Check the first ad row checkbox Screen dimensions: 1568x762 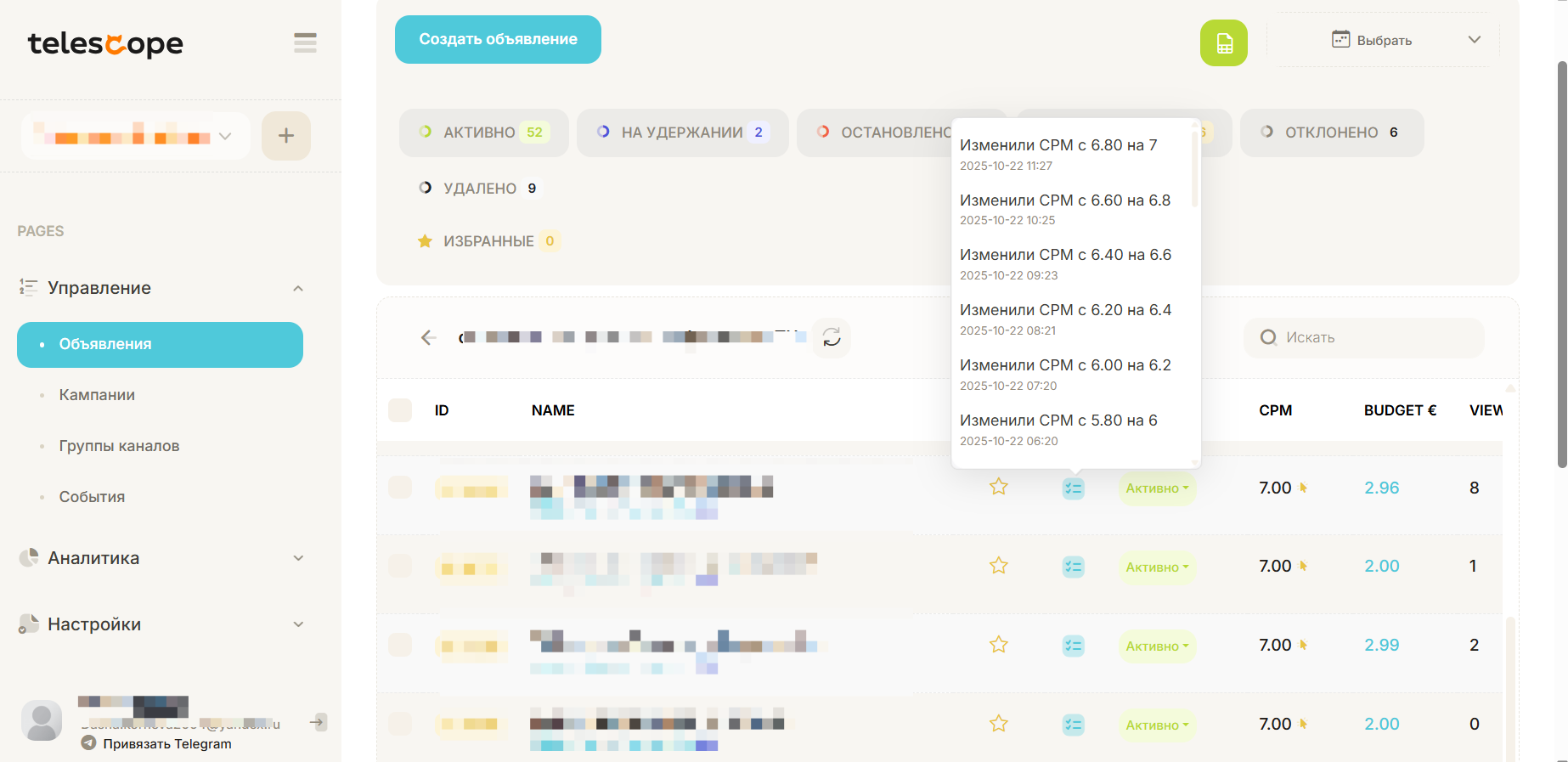[400, 488]
